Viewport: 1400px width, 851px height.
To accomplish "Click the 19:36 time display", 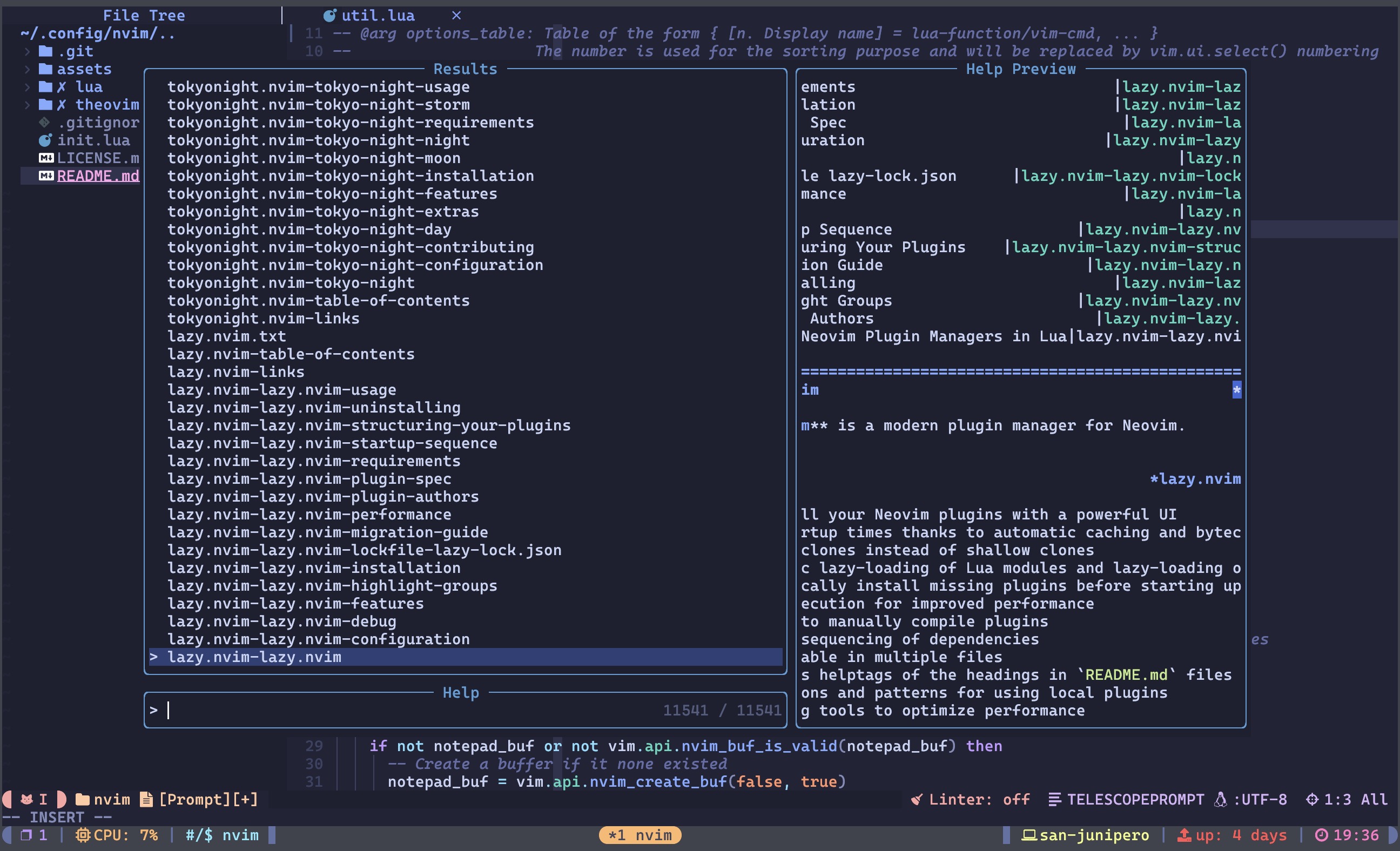I will pyautogui.click(x=1356, y=835).
